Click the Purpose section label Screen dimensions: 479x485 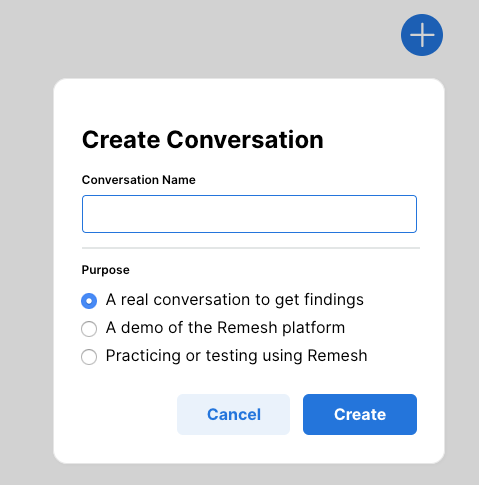(x=106, y=270)
